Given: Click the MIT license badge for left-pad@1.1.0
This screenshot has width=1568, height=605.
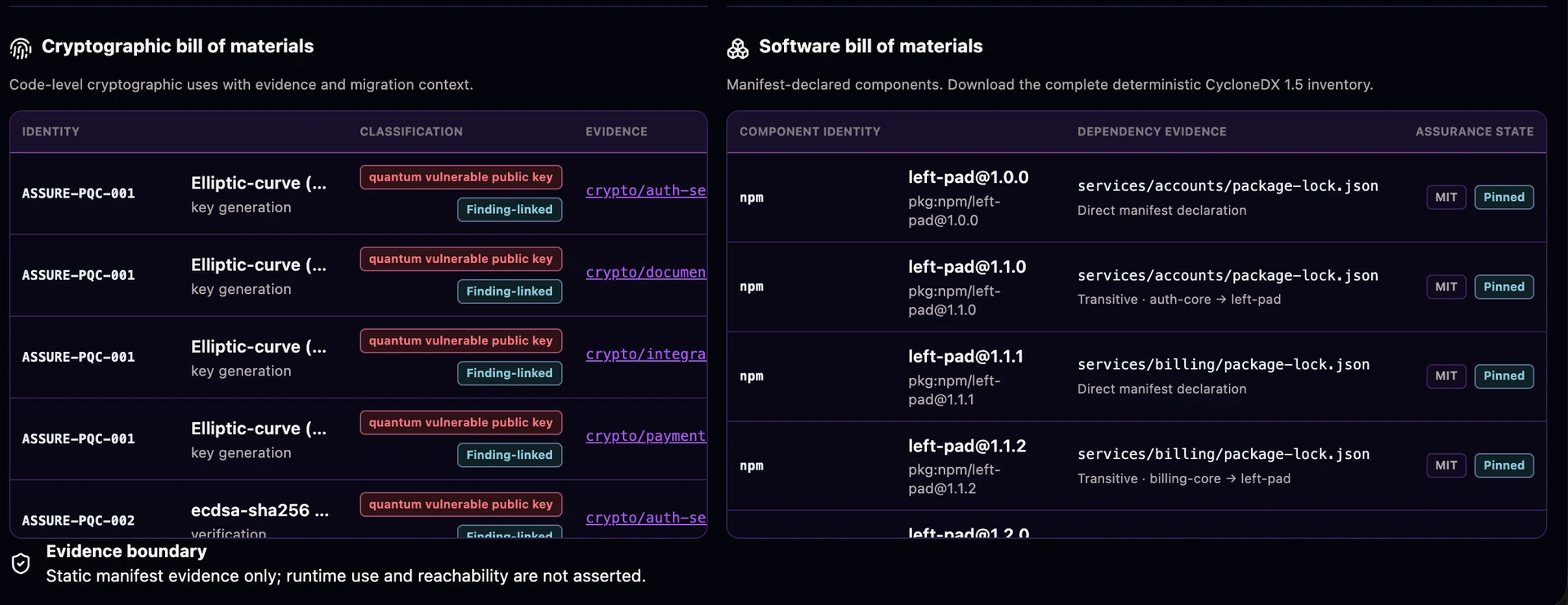Looking at the screenshot, I should (1446, 287).
